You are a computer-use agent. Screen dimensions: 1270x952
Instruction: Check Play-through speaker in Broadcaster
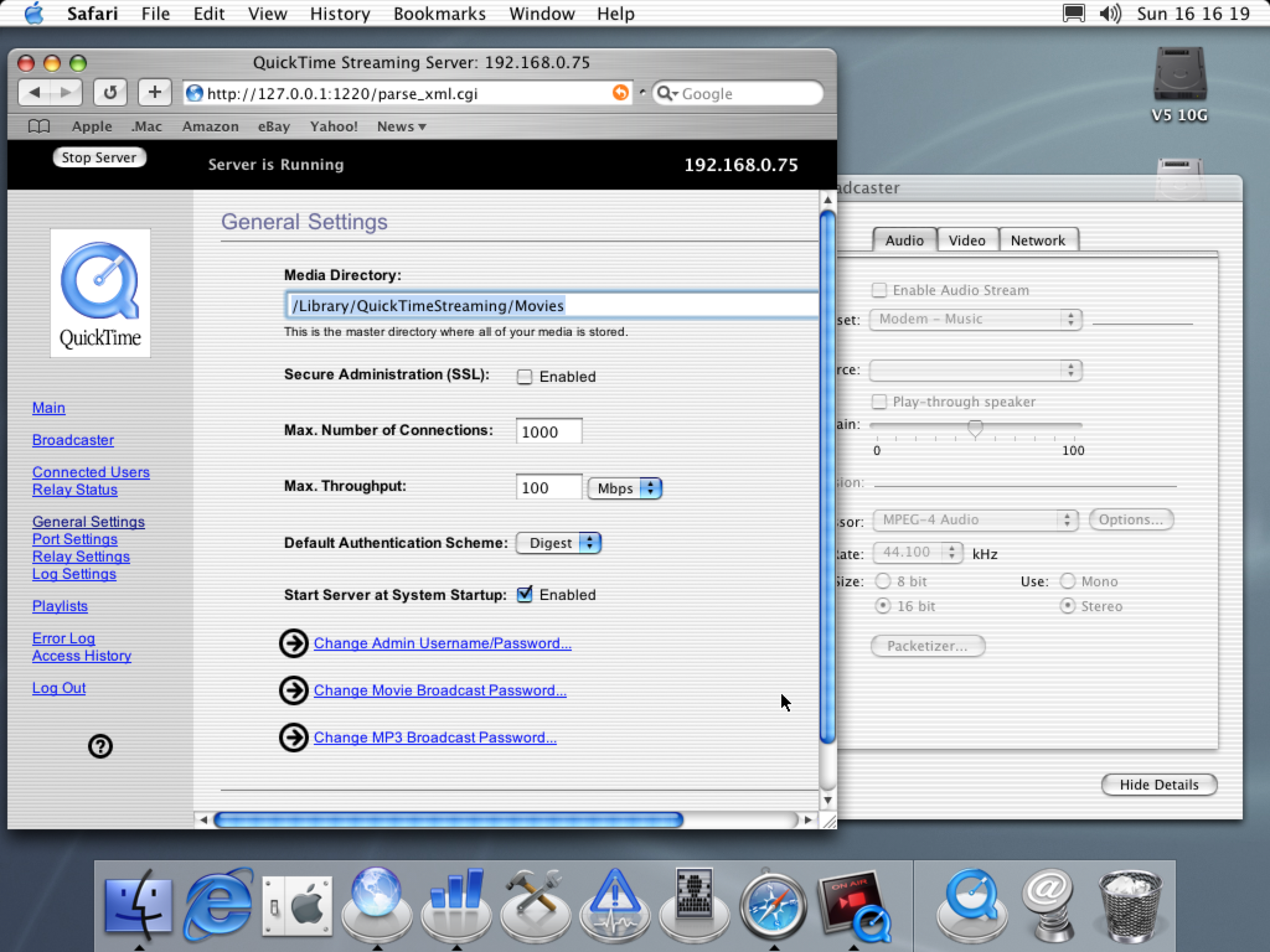(x=879, y=402)
